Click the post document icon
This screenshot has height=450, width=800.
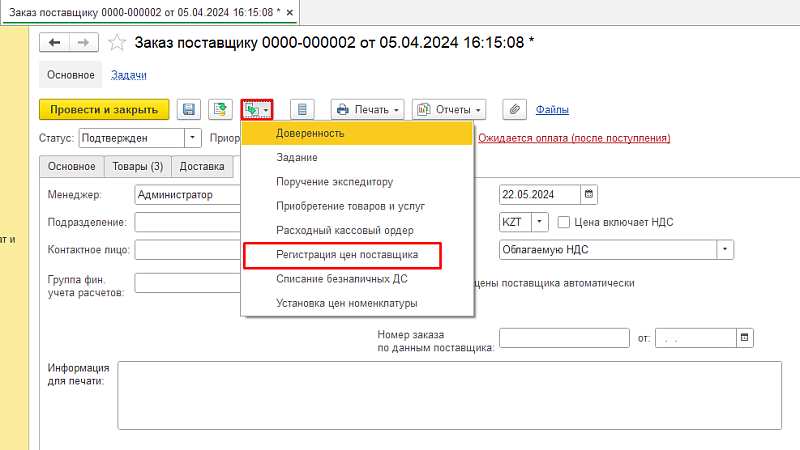click(x=220, y=109)
